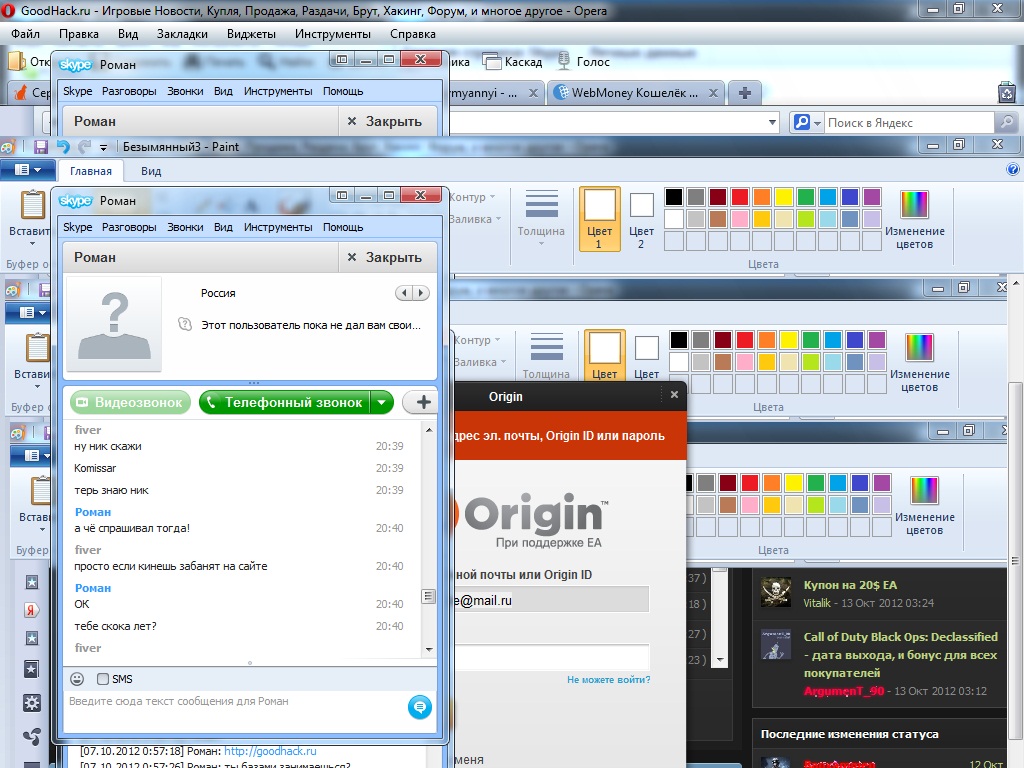
Task: Click the Skype chat scrollbar up arrow
Action: [x=429, y=429]
